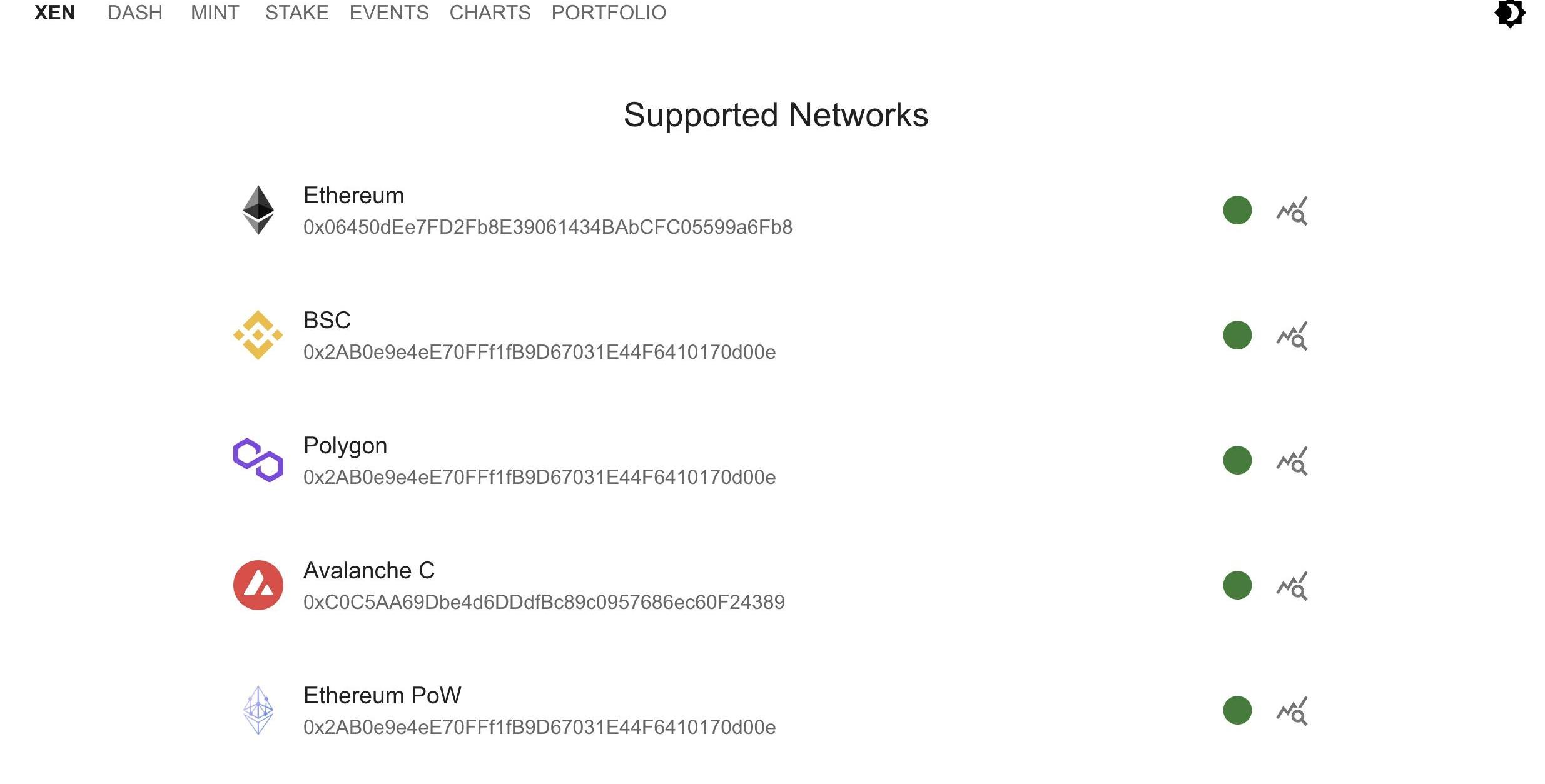Open the Polygon chart explorer icon
This screenshot has height=784, width=1545.
[x=1292, y=461]
